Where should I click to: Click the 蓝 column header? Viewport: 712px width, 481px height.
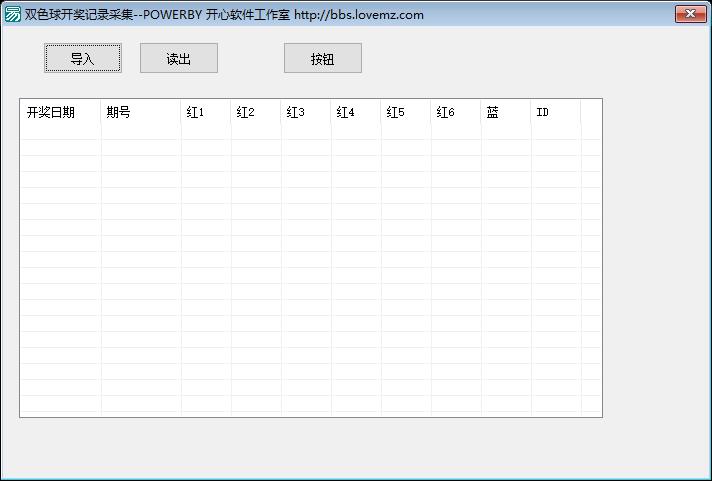506,112
